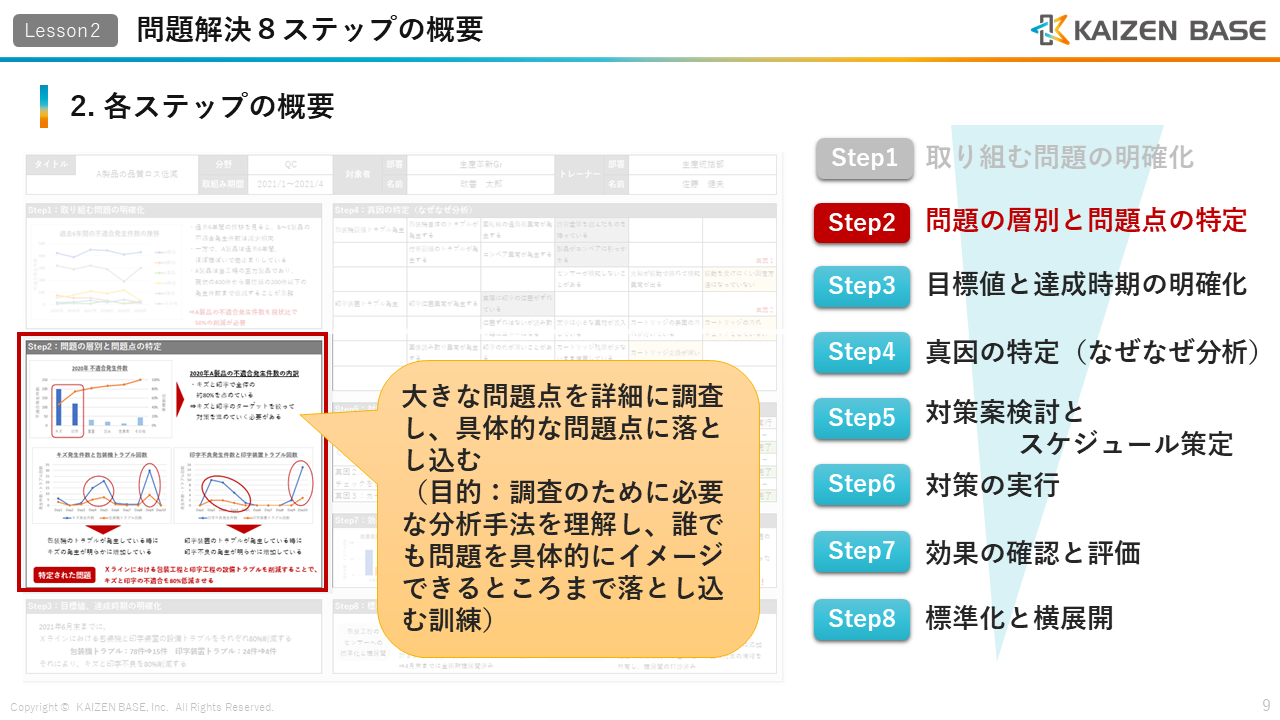
Task: Select the red Step2 badge
Action: pyautogui.click(x=862, y=223)
